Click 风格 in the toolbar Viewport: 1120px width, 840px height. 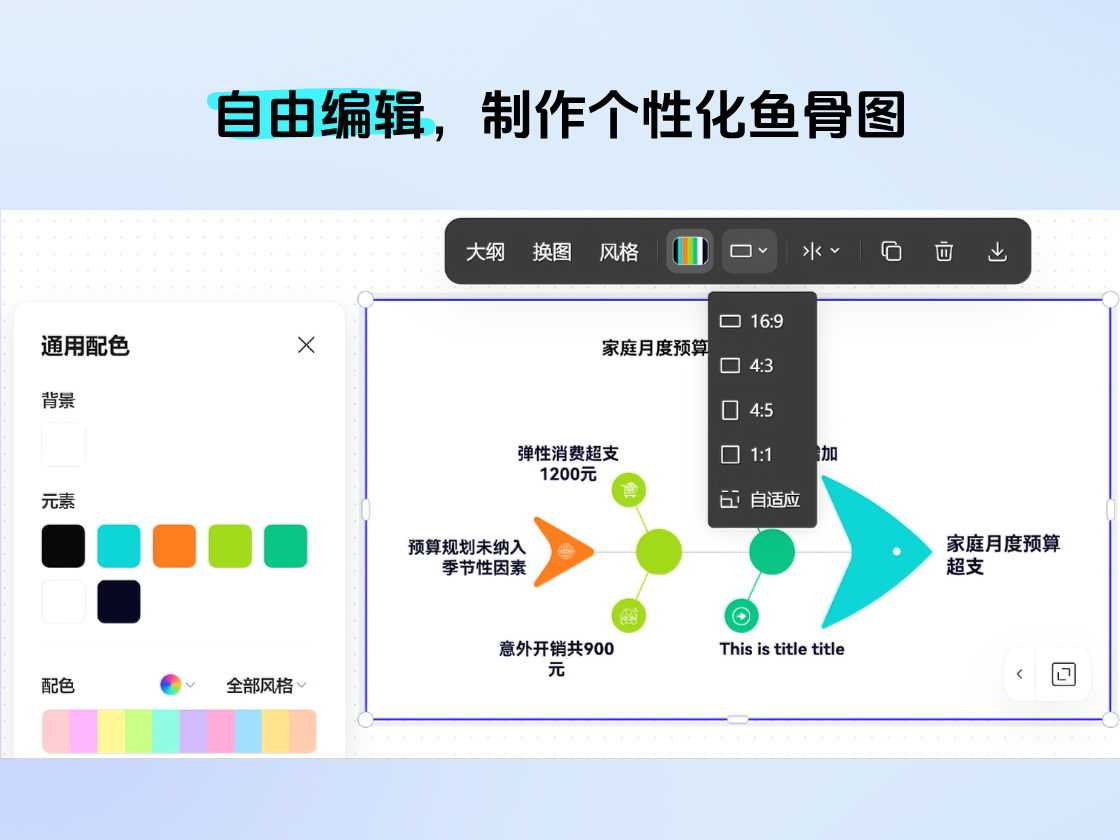[619, 252]
